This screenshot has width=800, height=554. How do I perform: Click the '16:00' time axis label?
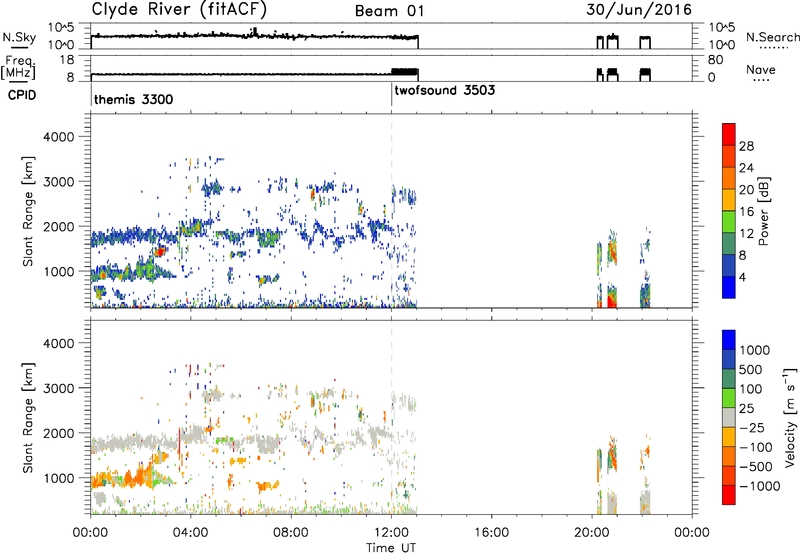pos(491,533)
